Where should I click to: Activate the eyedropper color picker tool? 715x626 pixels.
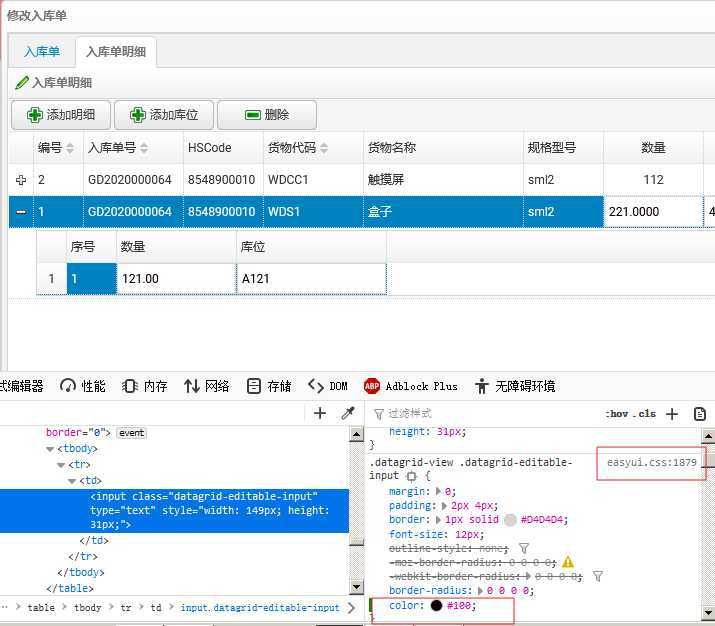tap(348, 413)
